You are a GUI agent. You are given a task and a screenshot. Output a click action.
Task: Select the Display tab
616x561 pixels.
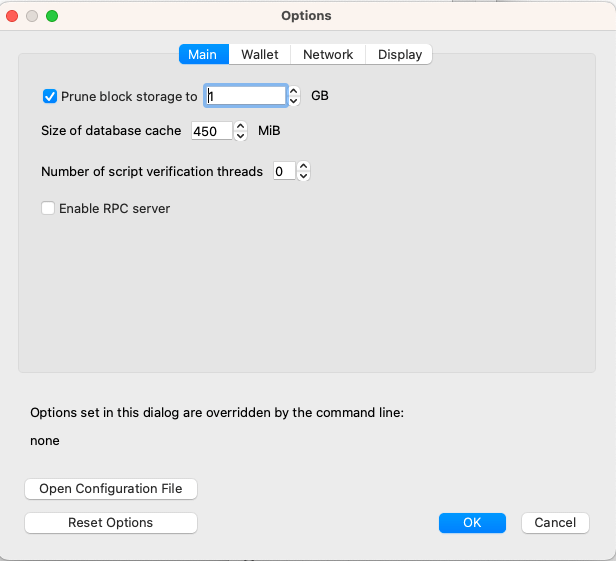[399, 55]
